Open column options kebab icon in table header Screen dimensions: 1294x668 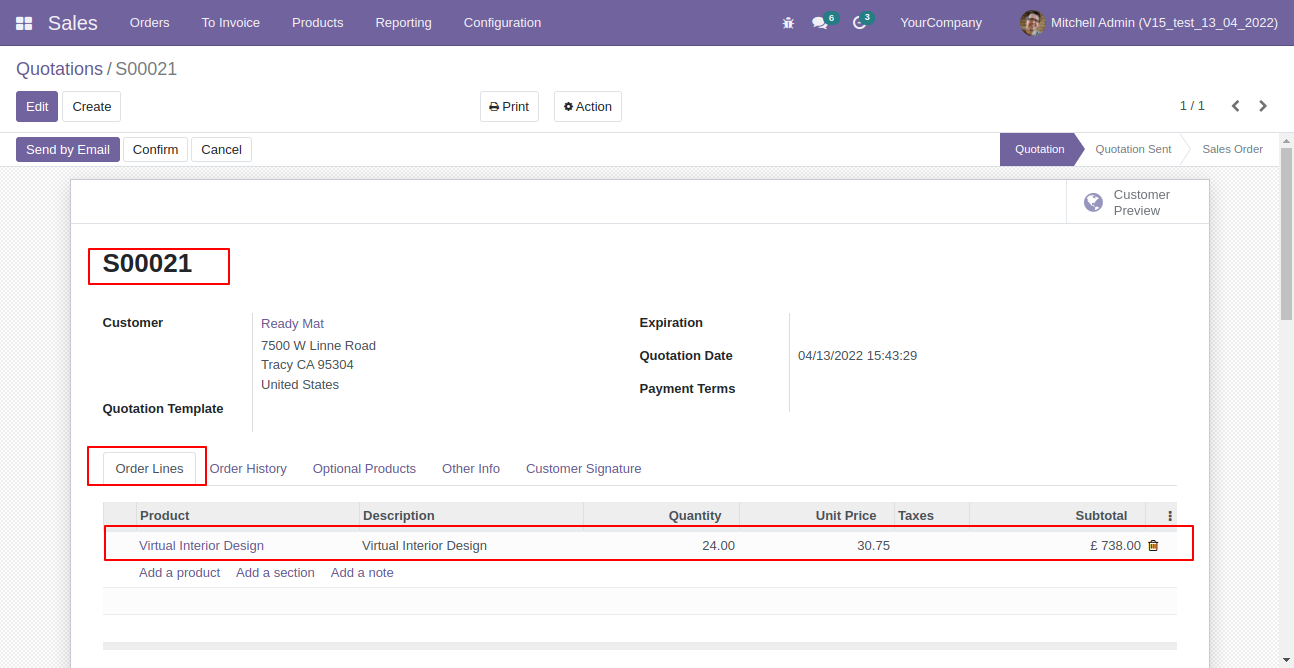tap(1170, 516)
